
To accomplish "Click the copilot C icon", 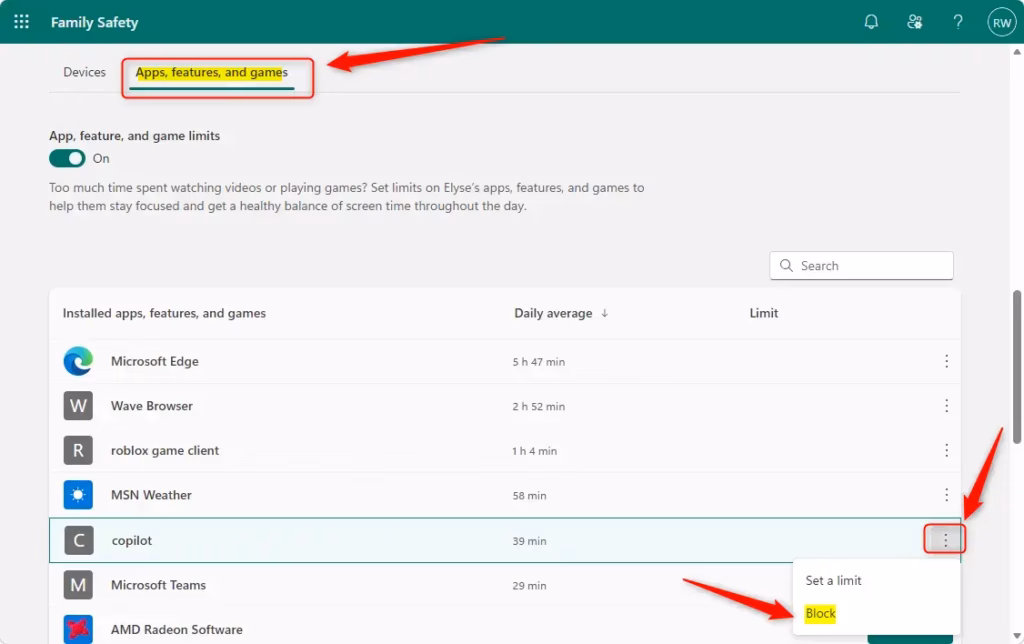I will (79, 540).
